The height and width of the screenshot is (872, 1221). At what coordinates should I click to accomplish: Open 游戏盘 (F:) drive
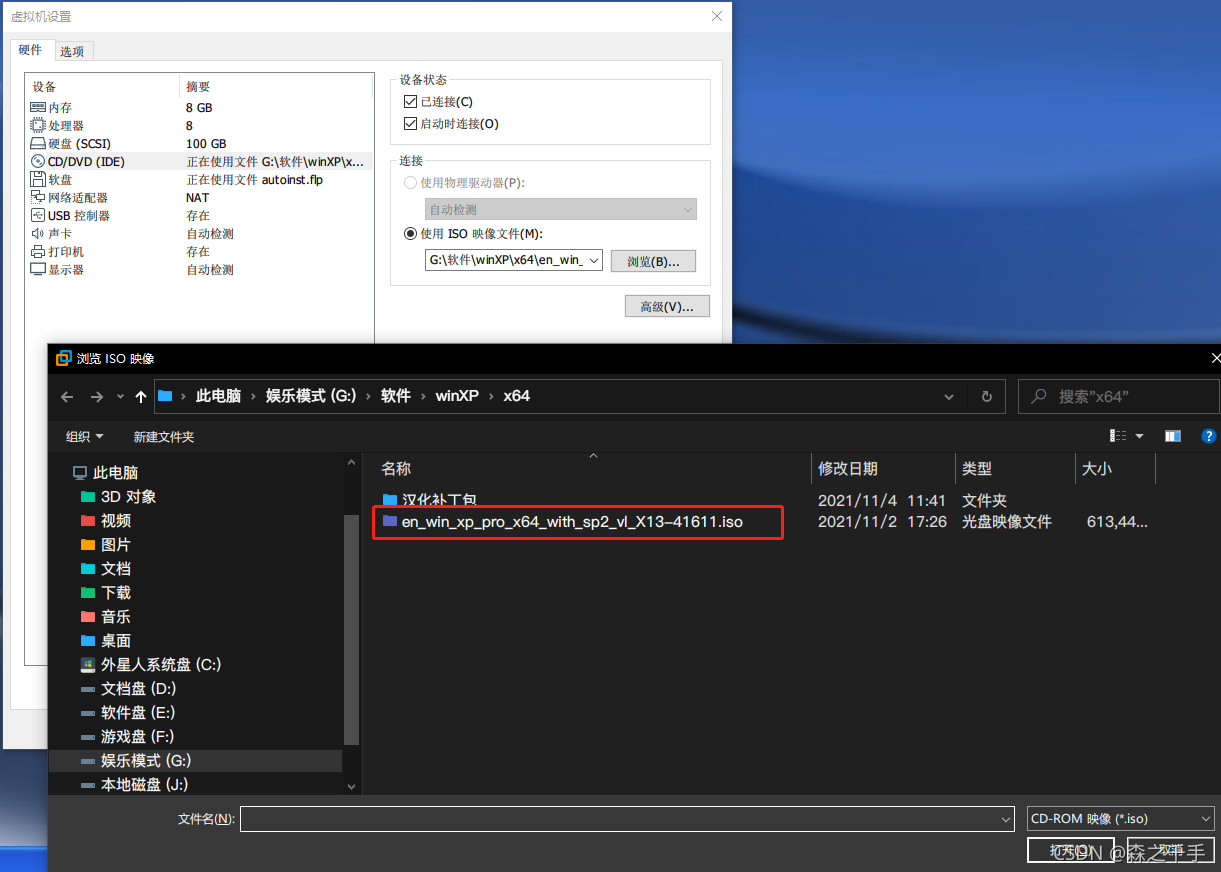click(x=127, y=737)
